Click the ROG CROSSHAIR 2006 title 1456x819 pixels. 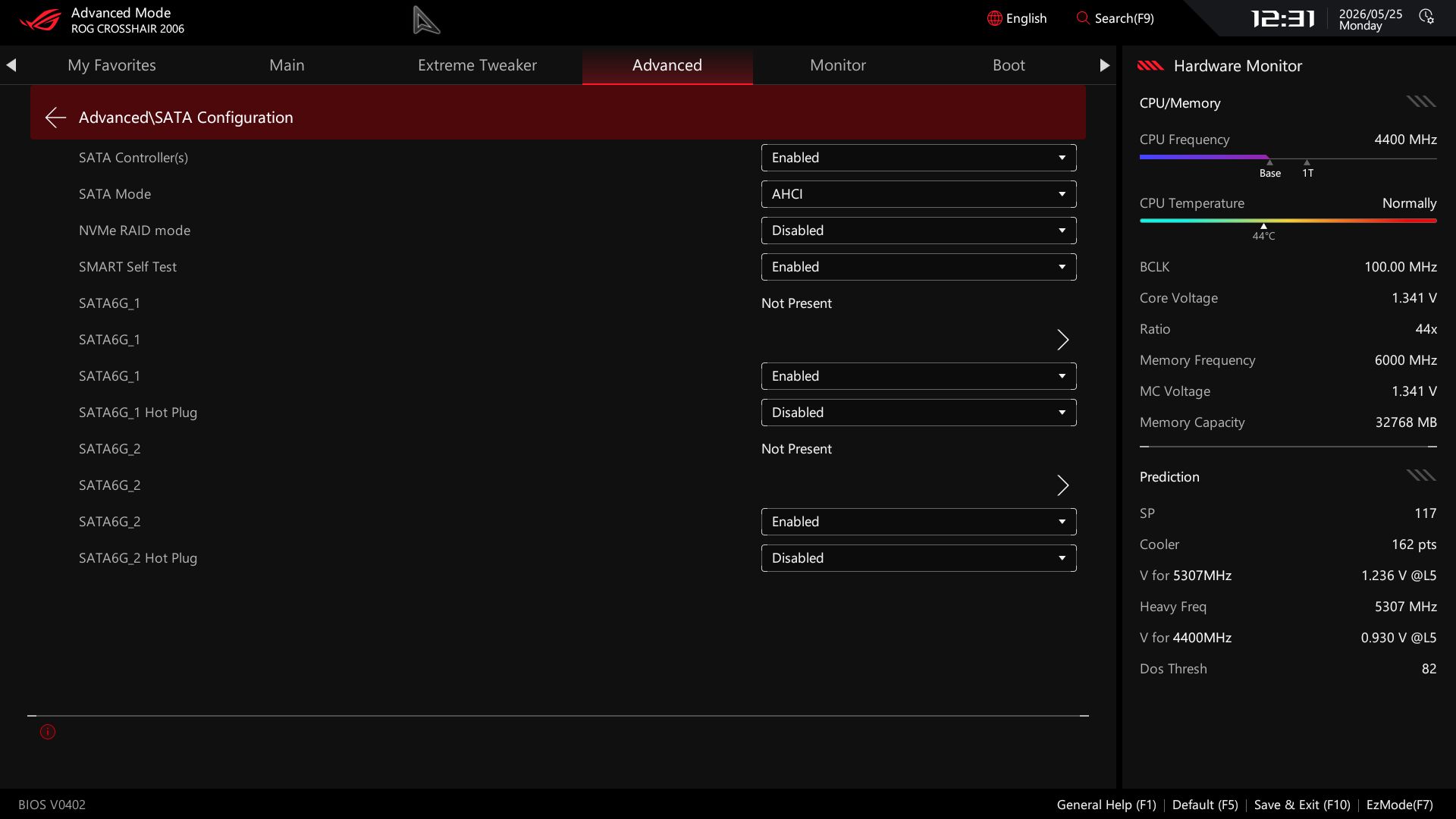point(127,29)
